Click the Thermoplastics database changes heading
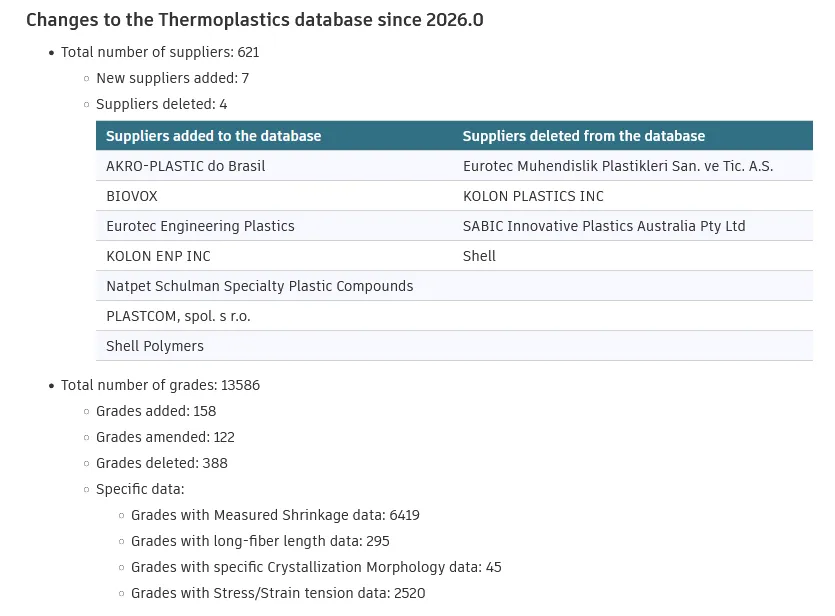Image resolution: width=835 pixels, height=616 pixels. click(x=254, y=20)
